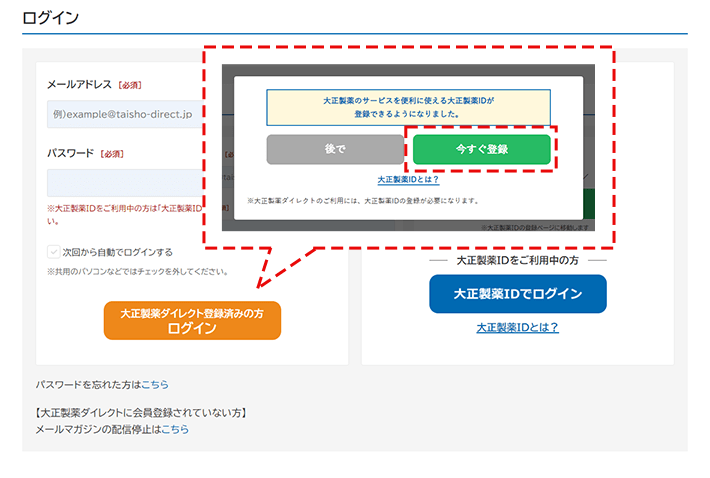This screenshot has width=710, height=478.
Task: Click the note ※共用のパソコンなどではチェックを外してください。
Action: [138, 272]
